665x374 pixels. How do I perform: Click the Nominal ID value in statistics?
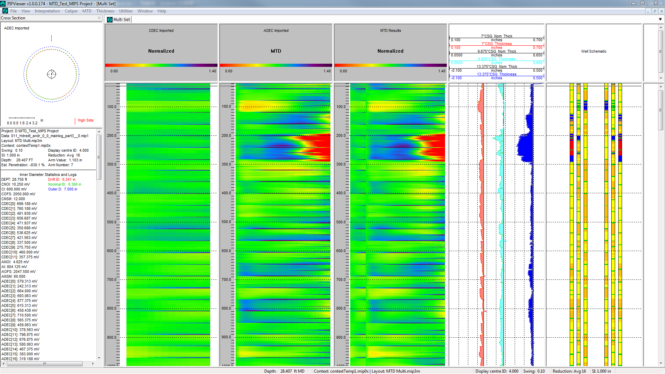pos(64,184)
